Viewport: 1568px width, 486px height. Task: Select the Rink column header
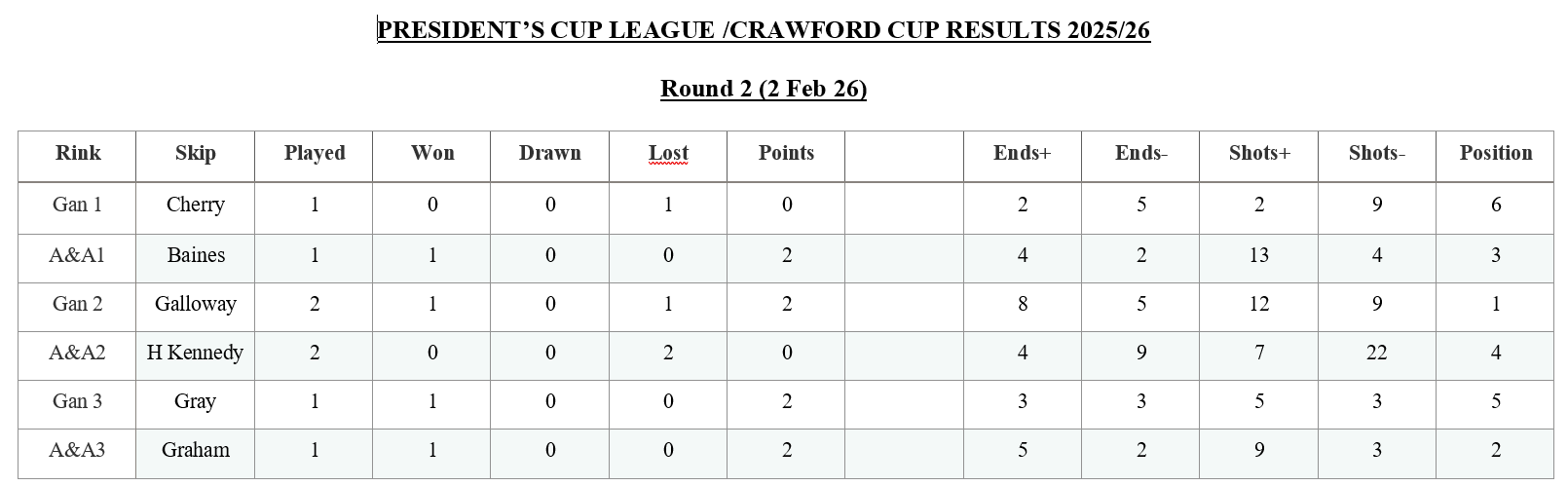tap(78, 153)
